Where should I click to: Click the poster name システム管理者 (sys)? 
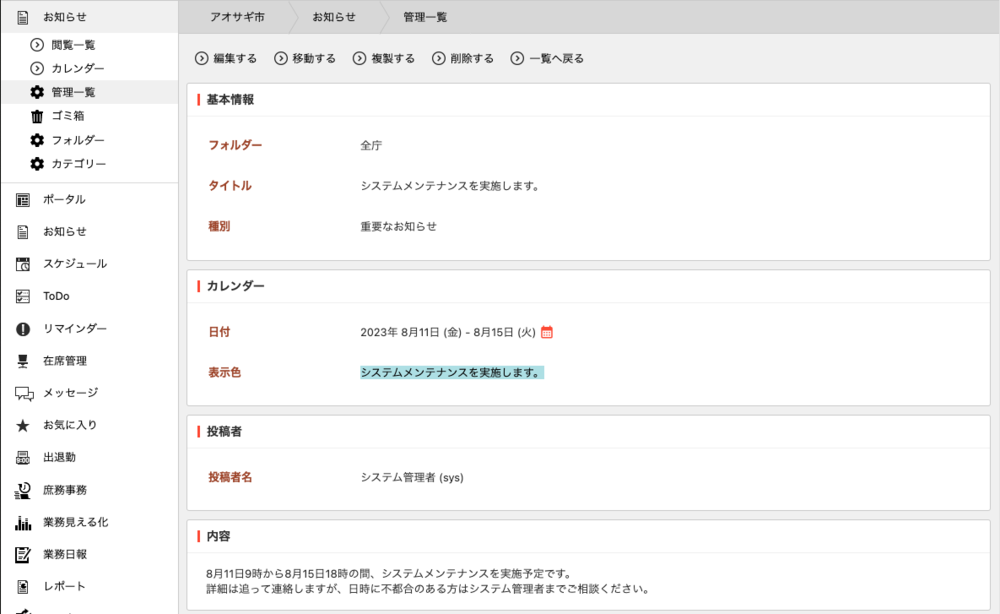[x=412, y=478]
